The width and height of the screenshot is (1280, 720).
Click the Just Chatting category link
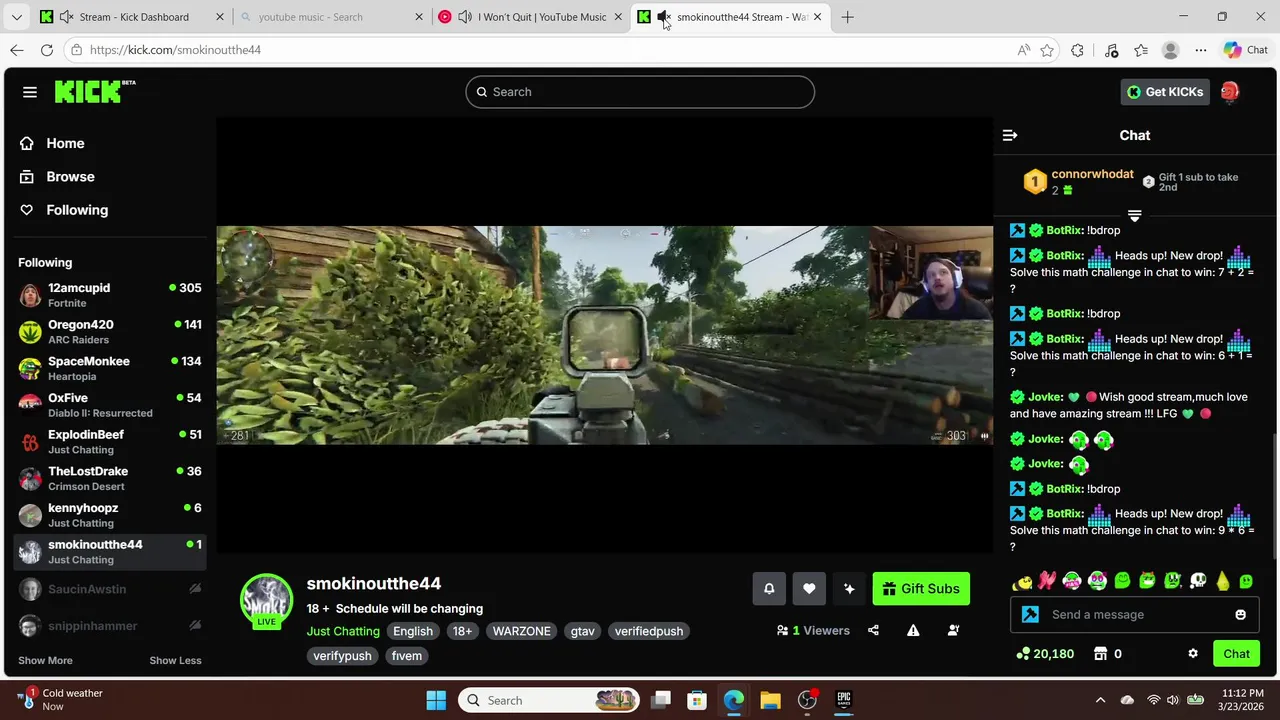[x=343, y=631]
